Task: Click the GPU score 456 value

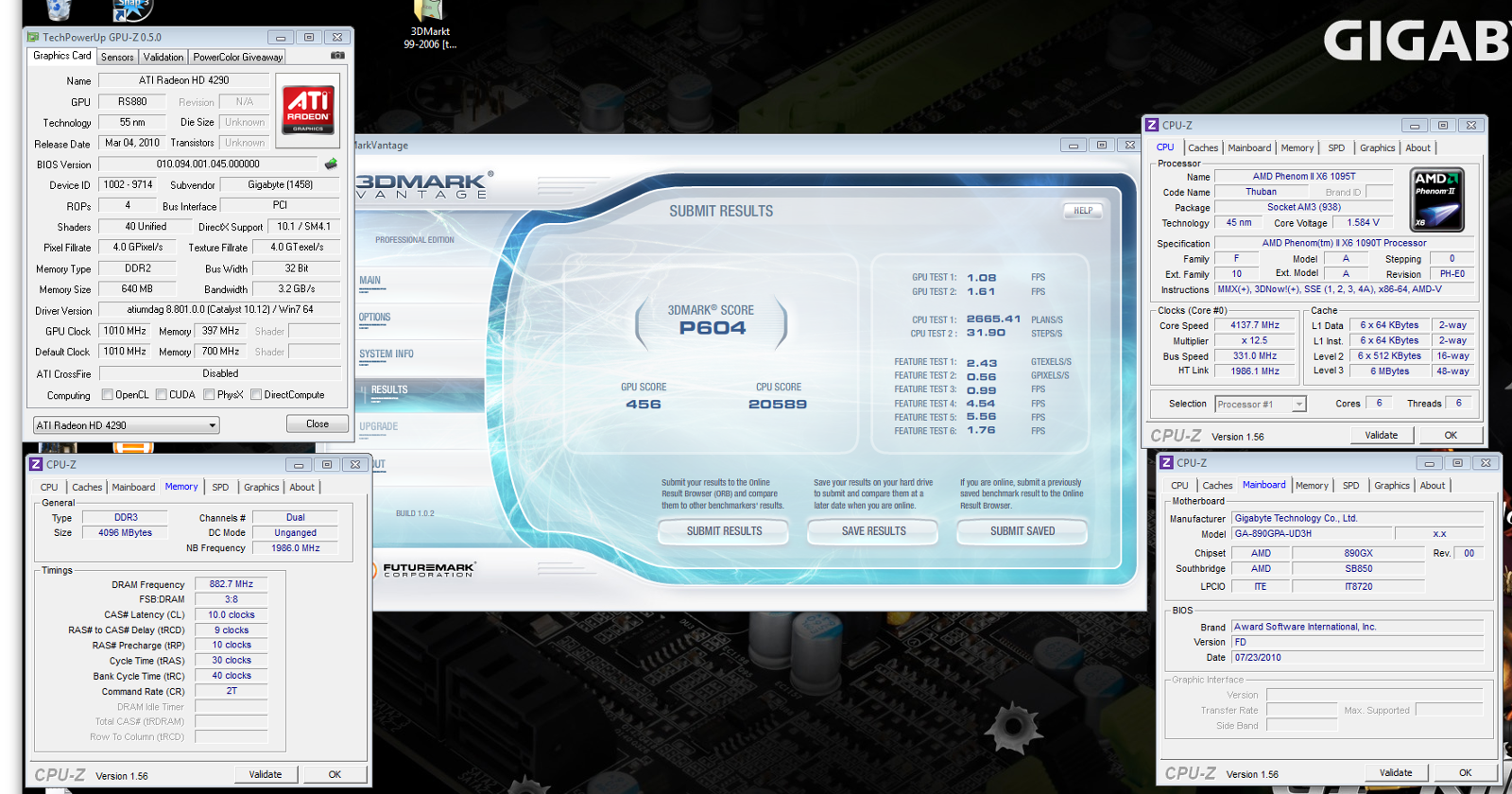Action: point(644,405)
